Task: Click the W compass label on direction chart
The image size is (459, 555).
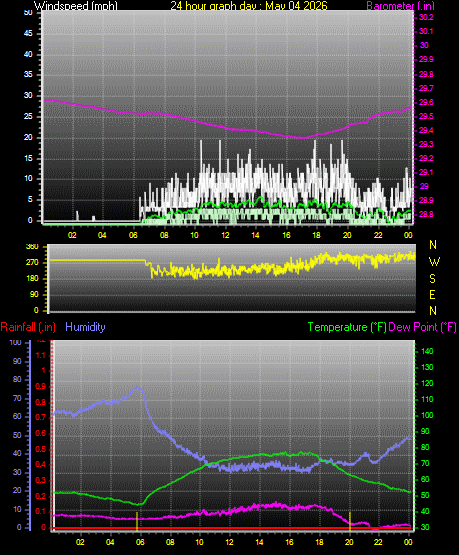Action: click(434, 262)
